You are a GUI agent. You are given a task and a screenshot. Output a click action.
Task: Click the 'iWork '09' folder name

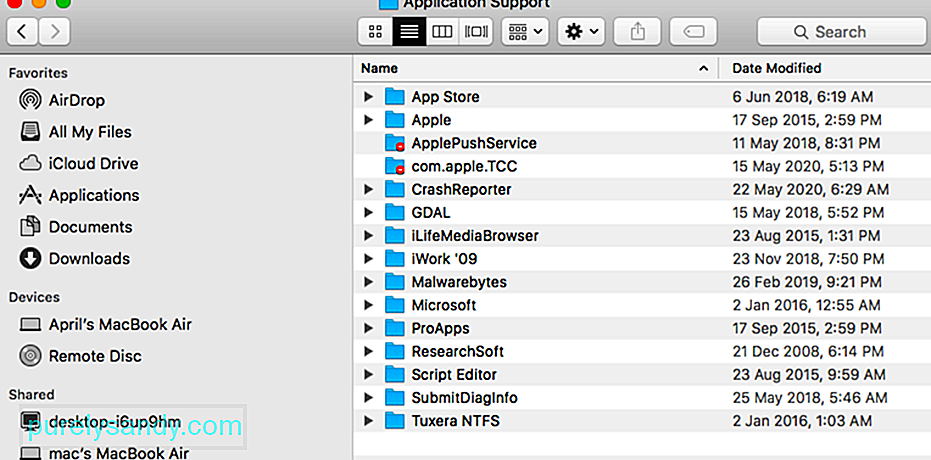pos(444,259)
